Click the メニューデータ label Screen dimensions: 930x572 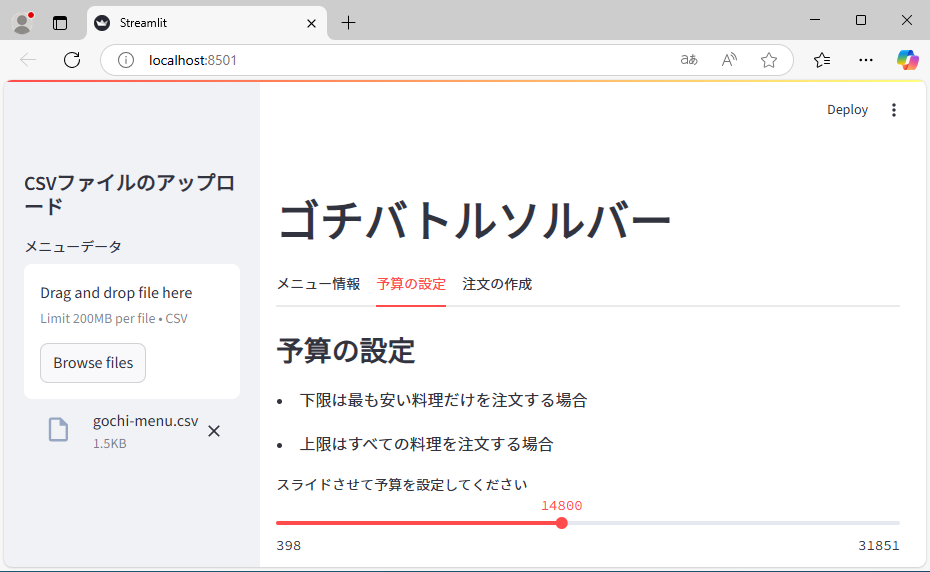[x=73, y=246]
